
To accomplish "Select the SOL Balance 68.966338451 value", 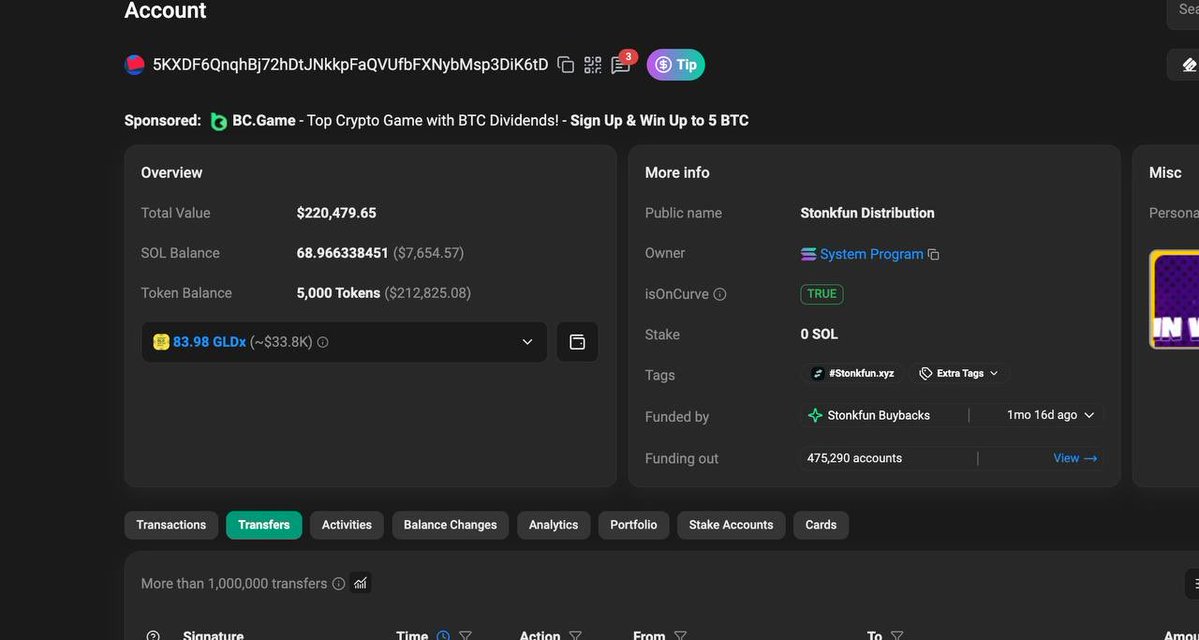I will [x=343, y=253].
